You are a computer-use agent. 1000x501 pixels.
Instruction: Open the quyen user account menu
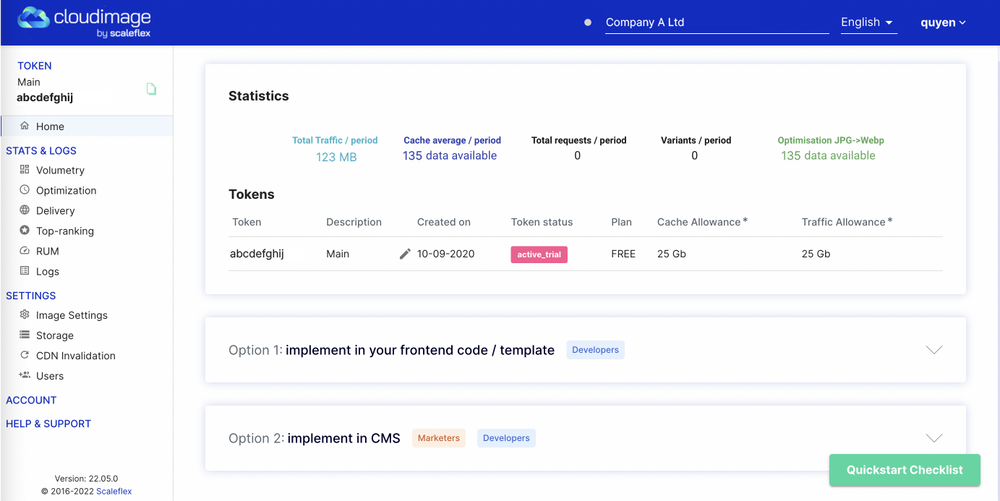click(943, 22)
